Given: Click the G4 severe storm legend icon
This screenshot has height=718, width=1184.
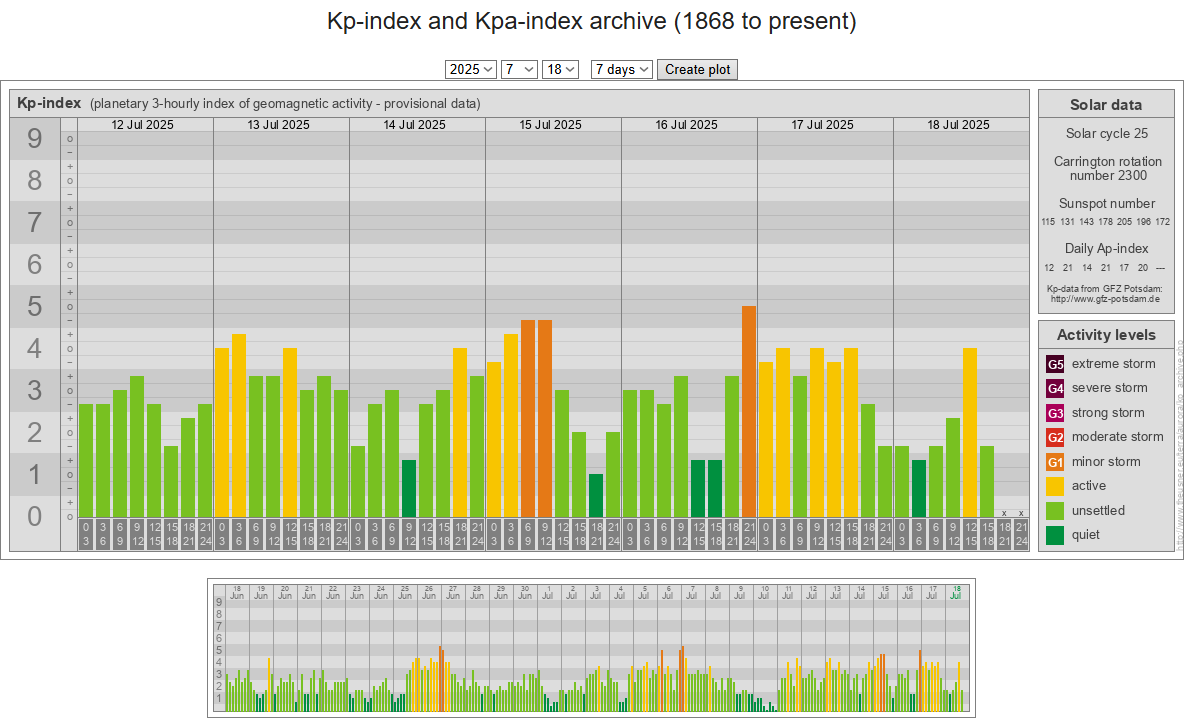Looking at the screenshot, I should pos(1055,388).
